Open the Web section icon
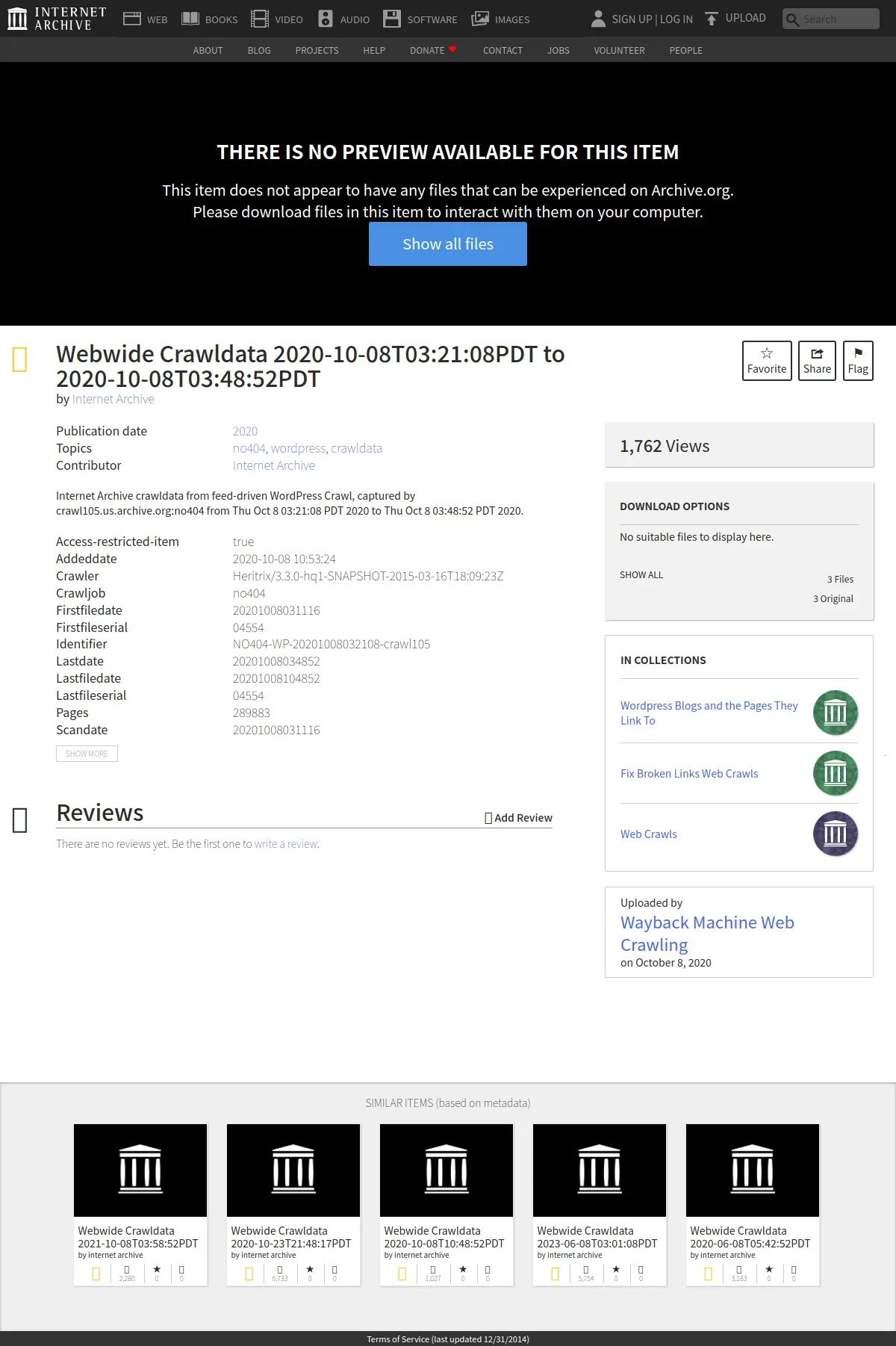896x1346 pixels. [x=132, y=19]
